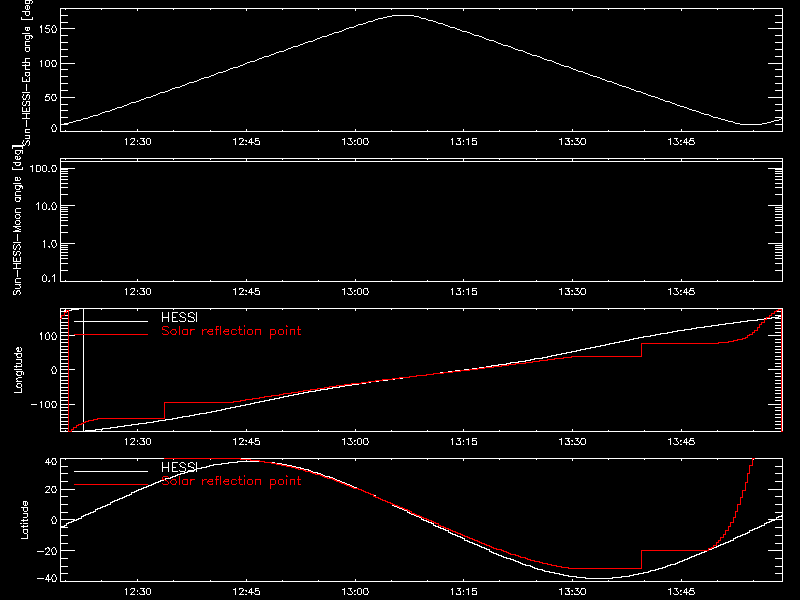Click red legend line in Longitude plot
Screen dimensions: 800x600
tap(111, 335)
